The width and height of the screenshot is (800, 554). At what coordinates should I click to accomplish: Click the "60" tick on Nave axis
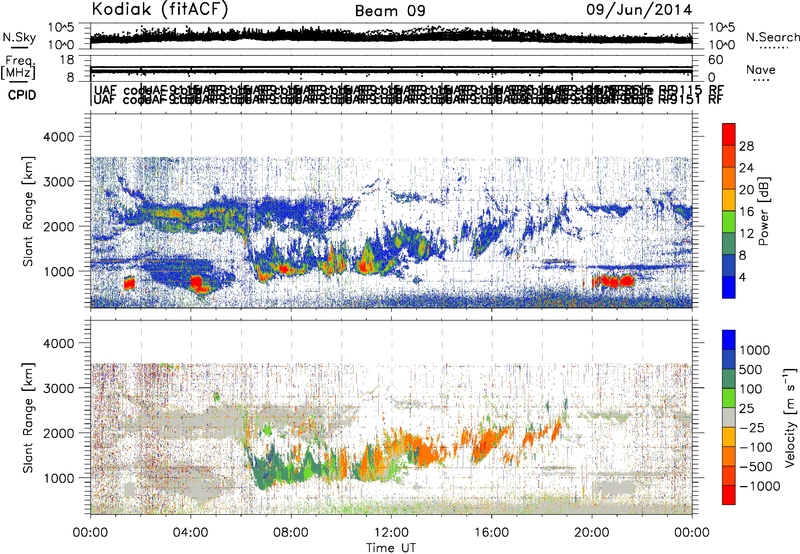click(x=716, y=60)
